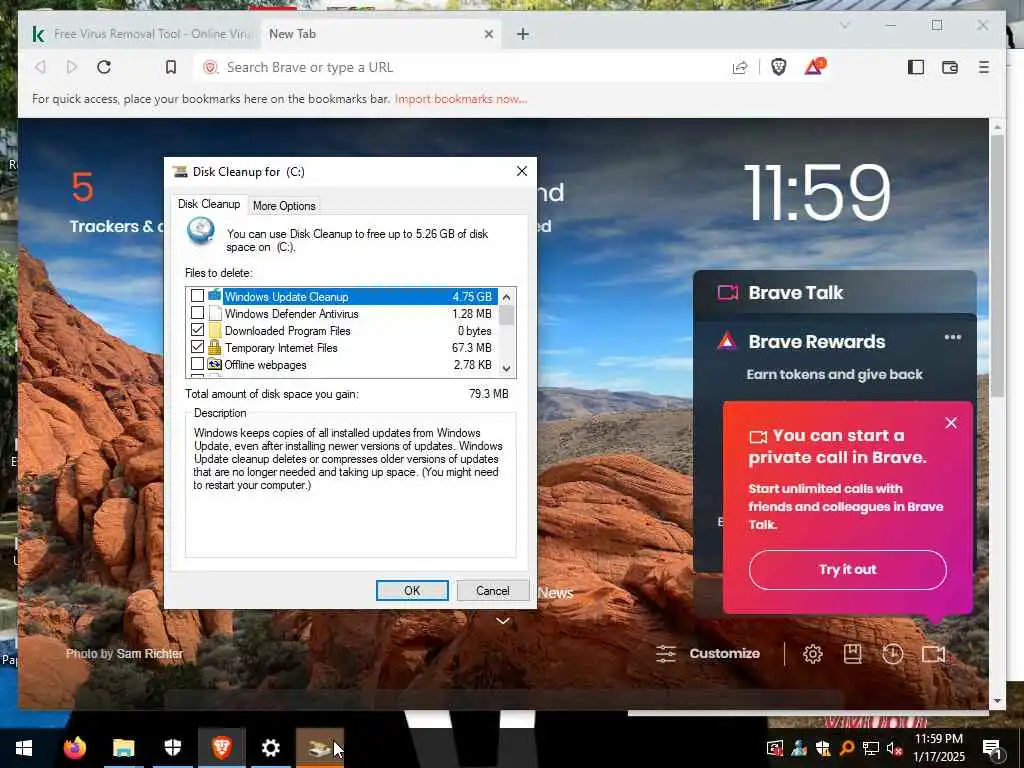Open the Brave Rewards card title
This screenshot has height=768, width=1024.
pyautogui.click(x=816, y=342)
